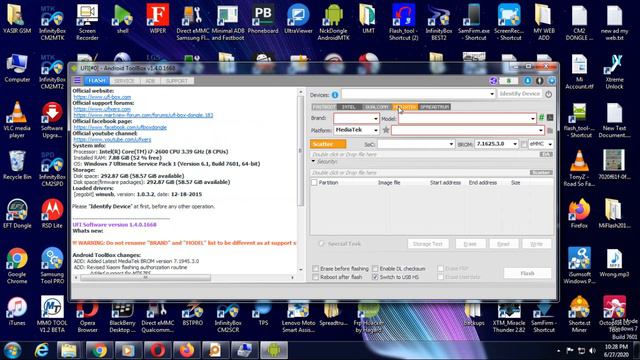Click the Identify Device button
The image size is (640, 360).
(x=519, y=94)
